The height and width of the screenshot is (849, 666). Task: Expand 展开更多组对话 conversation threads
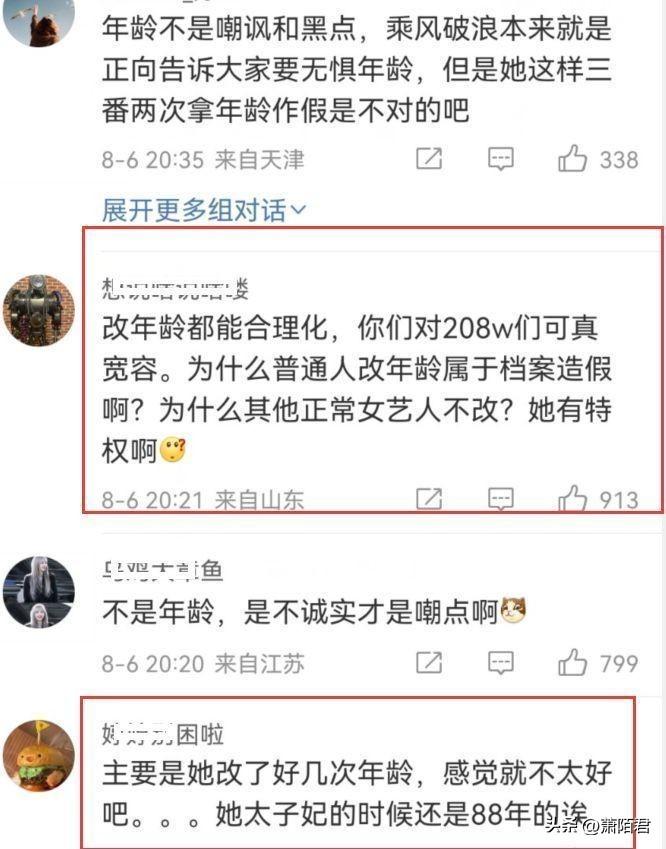[x=204, y=210]
